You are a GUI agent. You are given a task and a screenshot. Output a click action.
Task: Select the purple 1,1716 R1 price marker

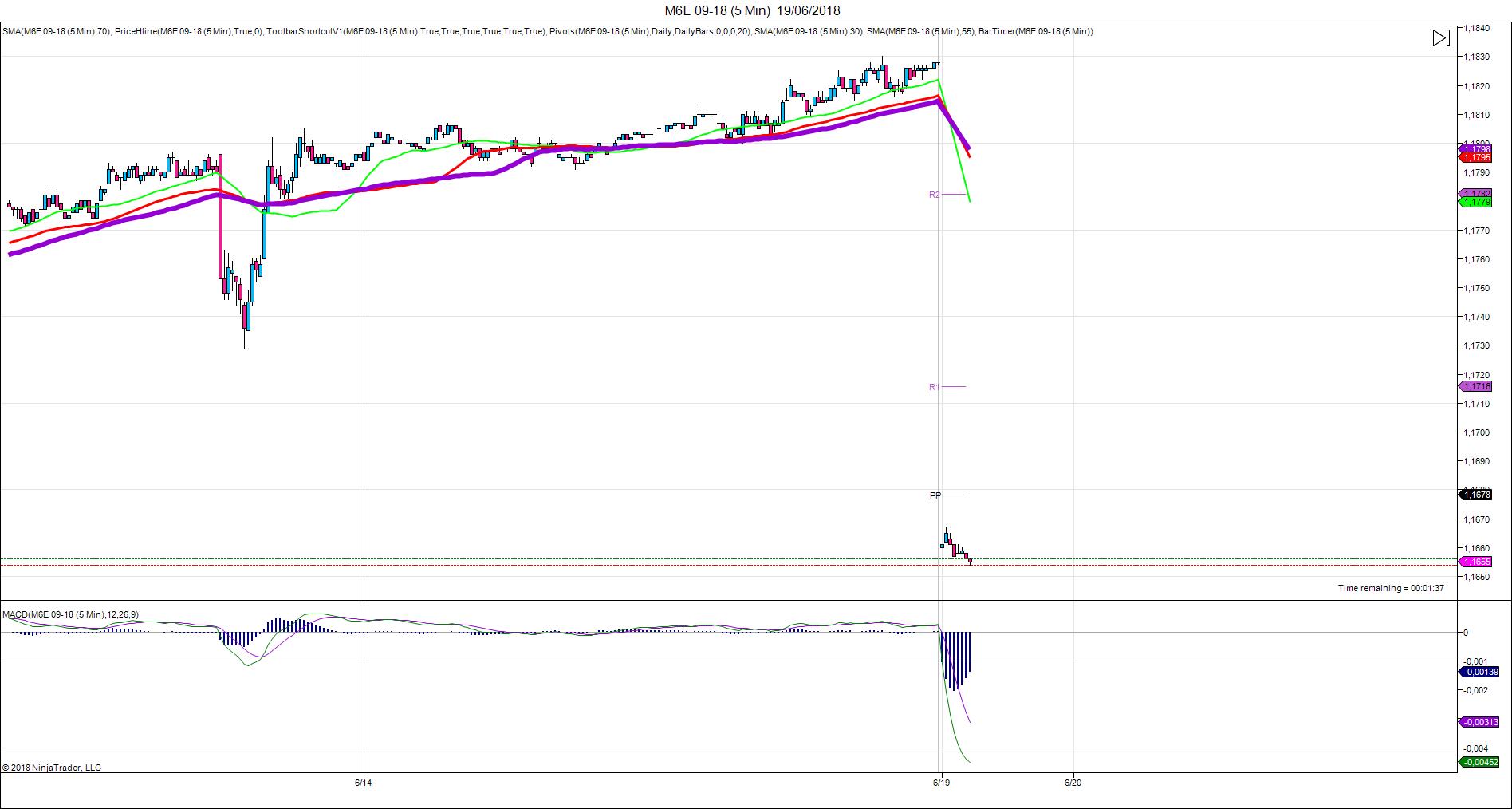point(1475,386)
